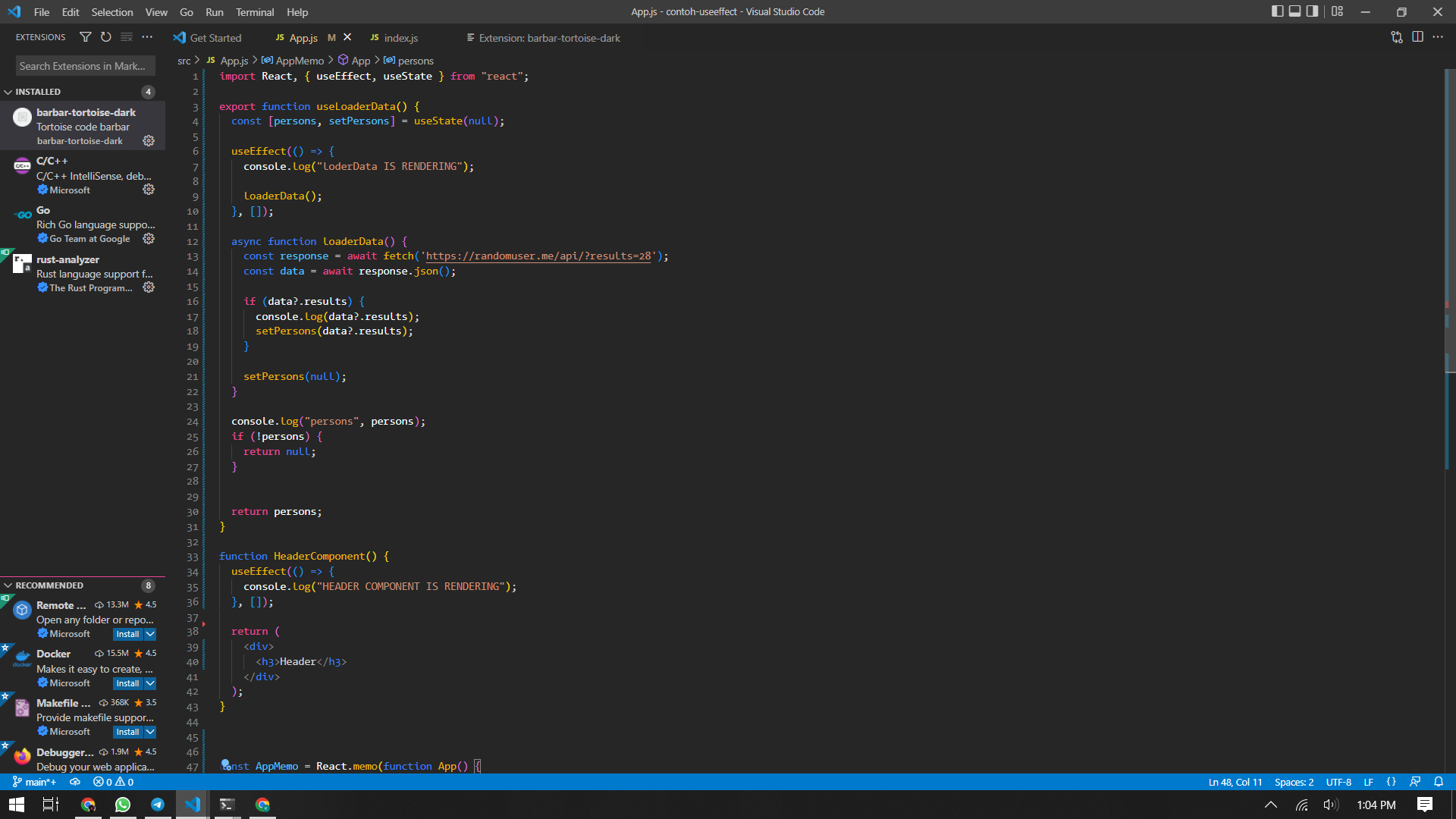Open manage gear for rust-analyzer extension

click(149, 287)
